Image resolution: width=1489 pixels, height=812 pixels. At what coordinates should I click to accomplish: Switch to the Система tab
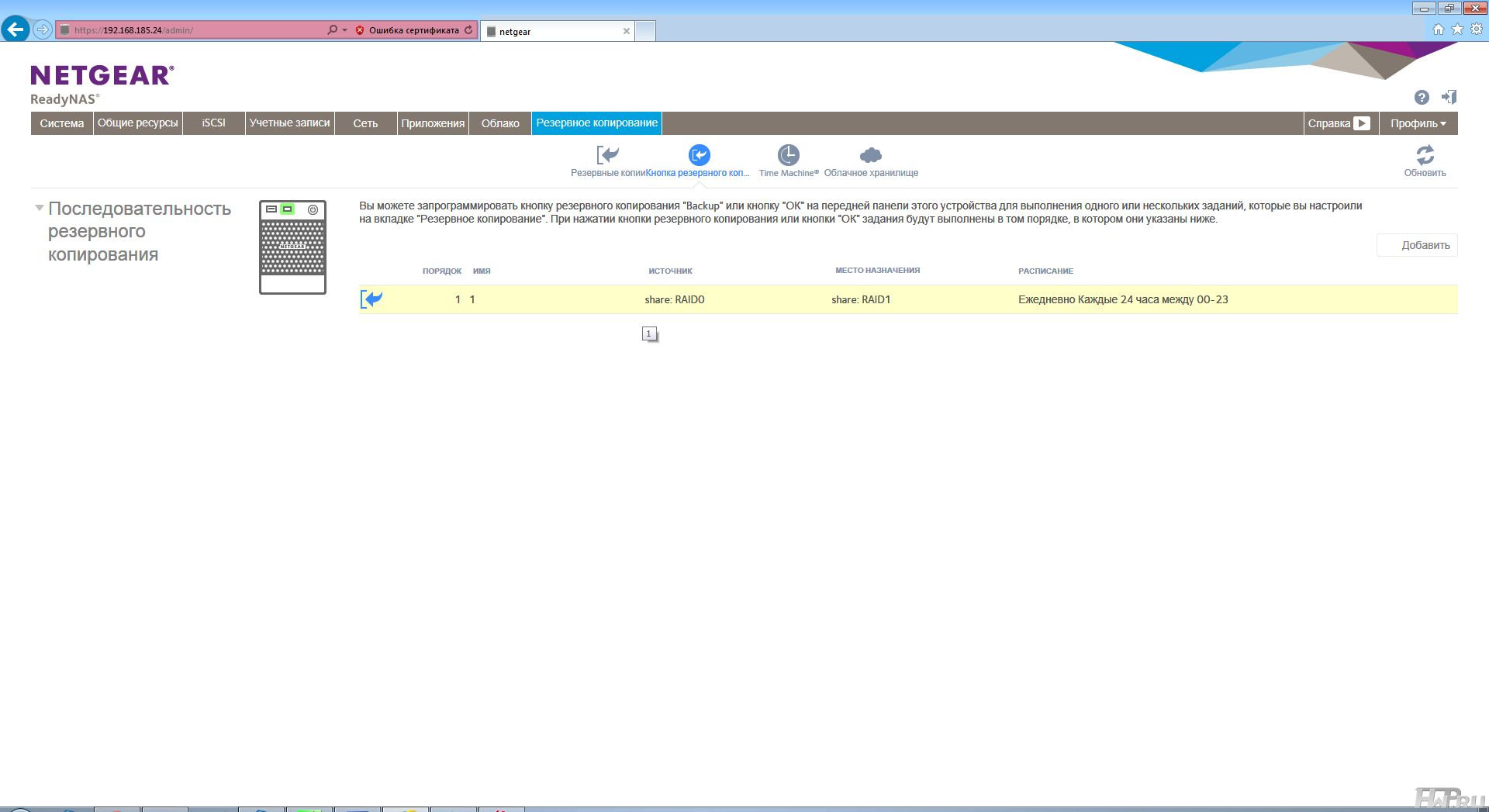point(62,123)
